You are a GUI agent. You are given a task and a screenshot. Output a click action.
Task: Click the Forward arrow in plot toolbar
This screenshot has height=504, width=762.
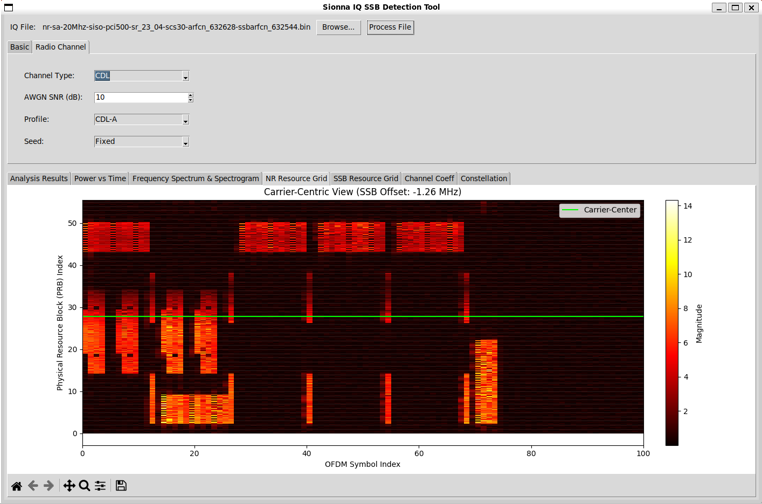[48, 486]
